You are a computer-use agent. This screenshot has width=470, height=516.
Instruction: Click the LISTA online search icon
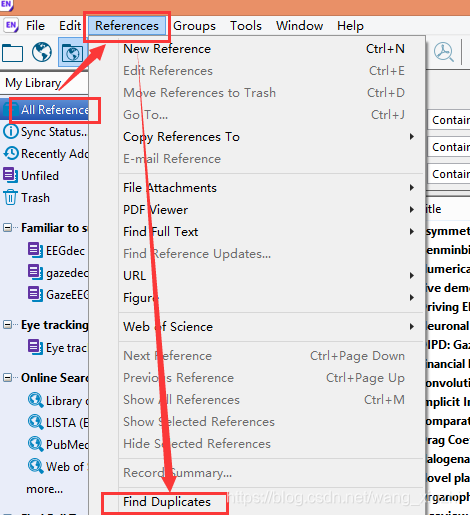click(36, 422)
